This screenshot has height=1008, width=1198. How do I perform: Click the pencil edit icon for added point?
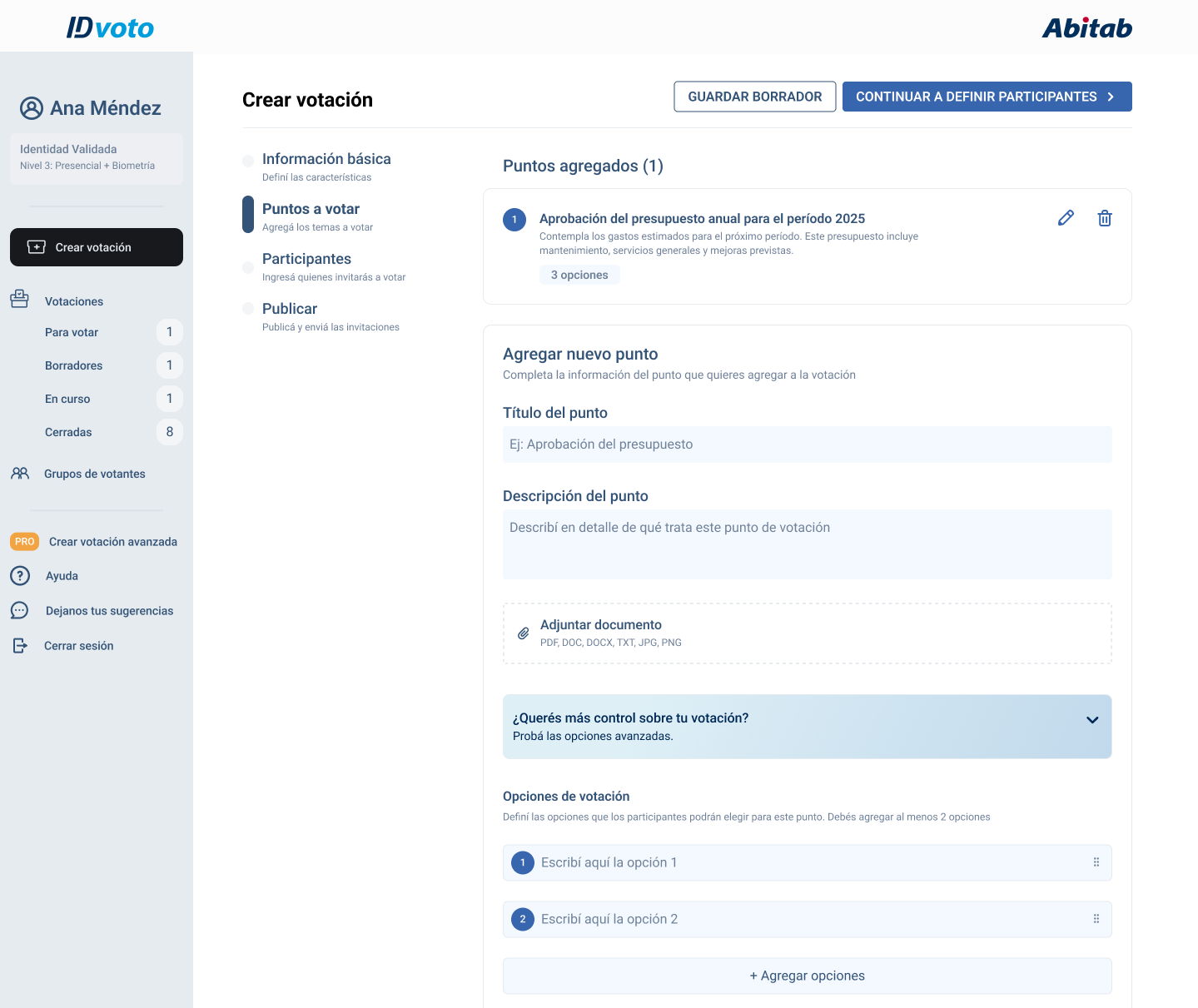(1066, 218)
